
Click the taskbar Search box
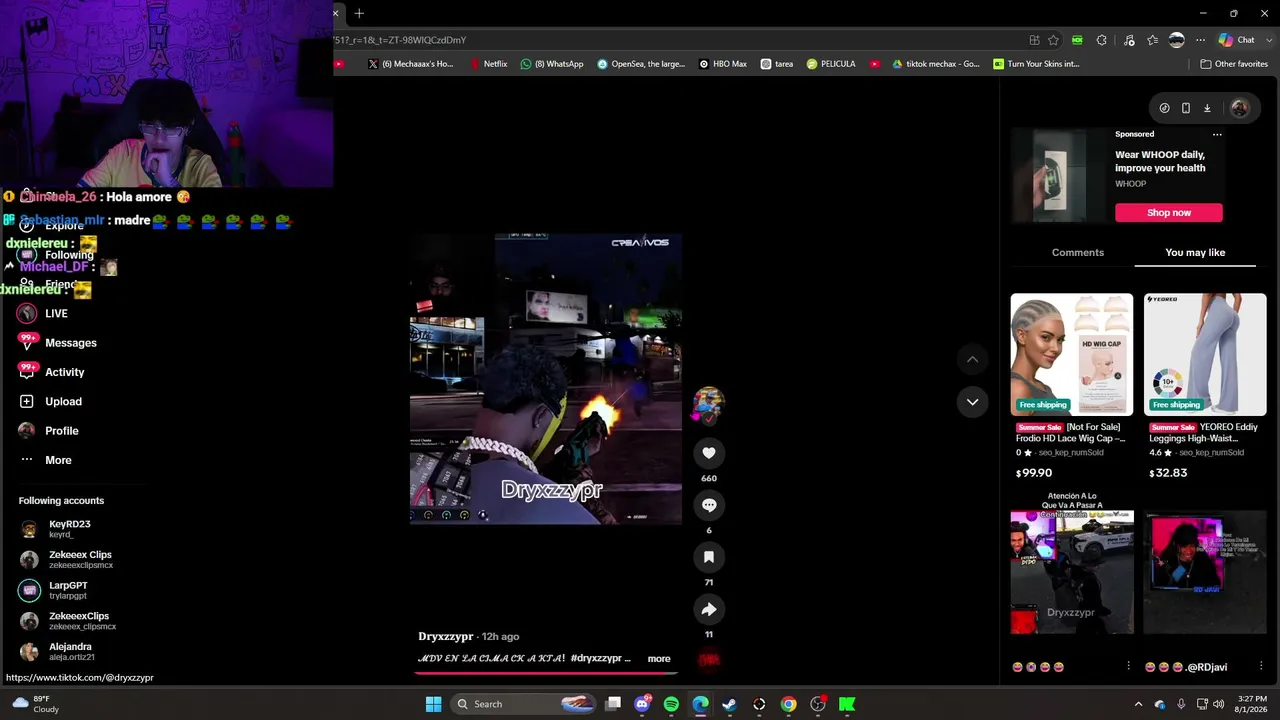tap(525, 704)
